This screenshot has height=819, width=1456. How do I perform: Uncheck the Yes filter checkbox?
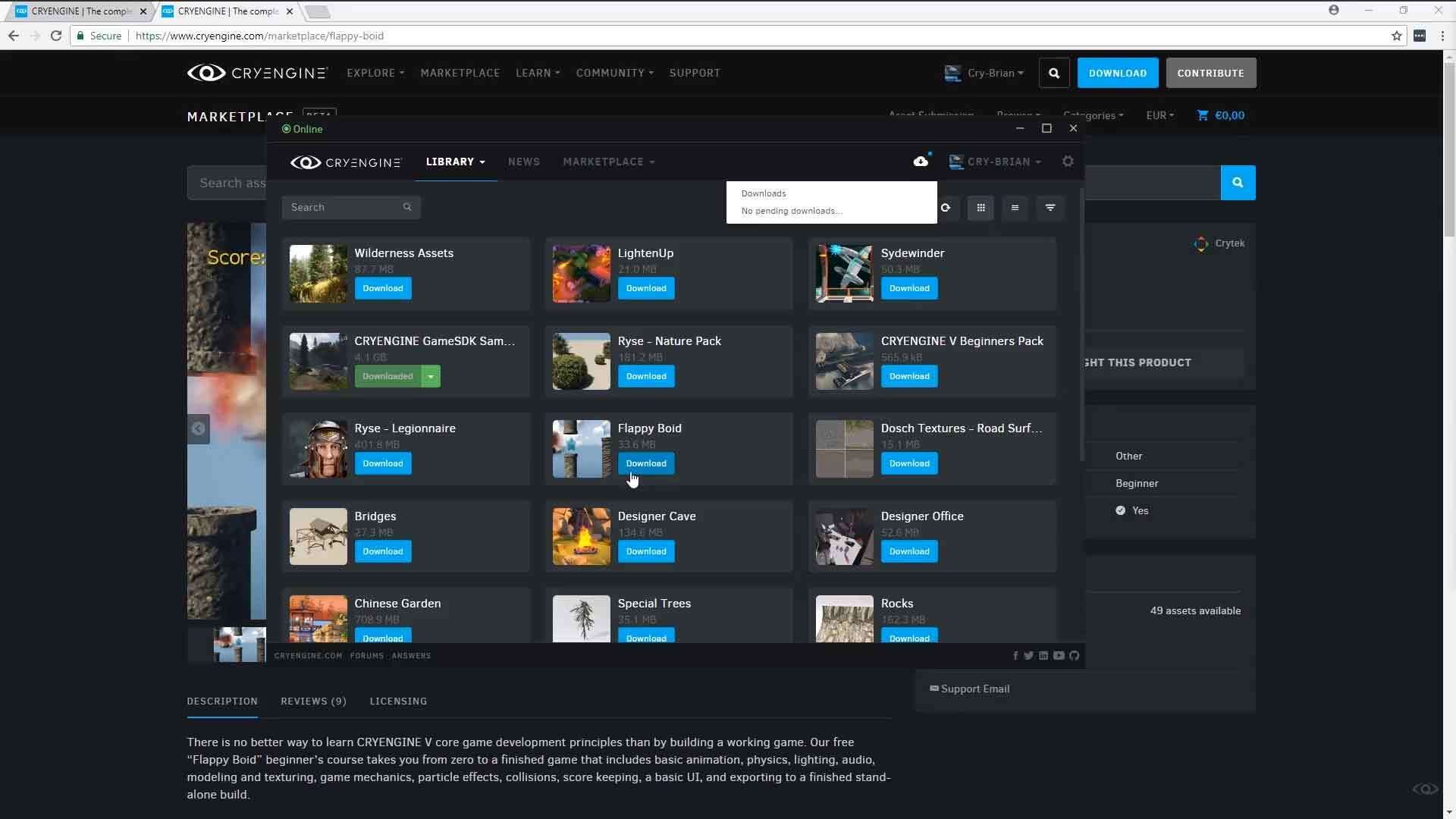coord(1121,510)
